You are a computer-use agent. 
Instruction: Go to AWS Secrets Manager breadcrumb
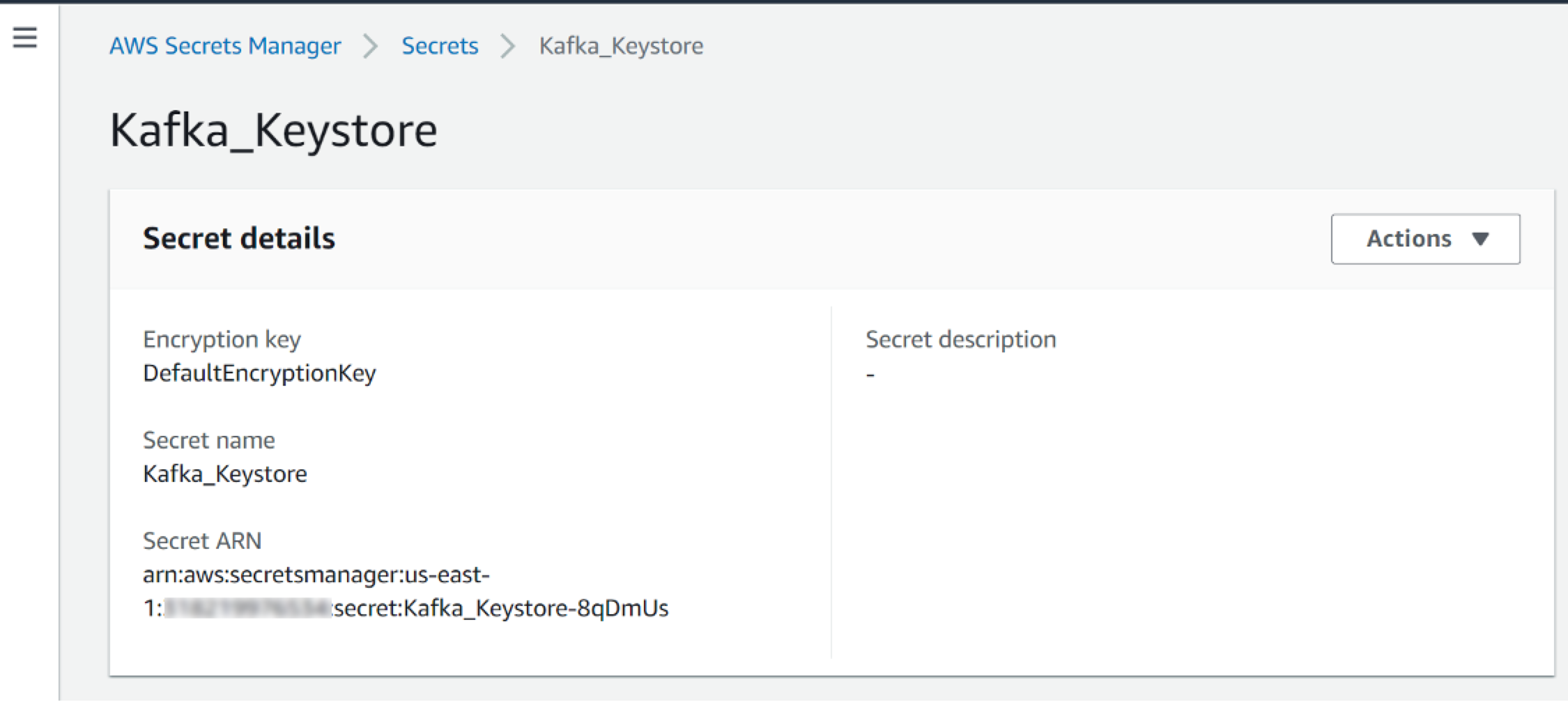pyautogui.click(x=225, y=46)
